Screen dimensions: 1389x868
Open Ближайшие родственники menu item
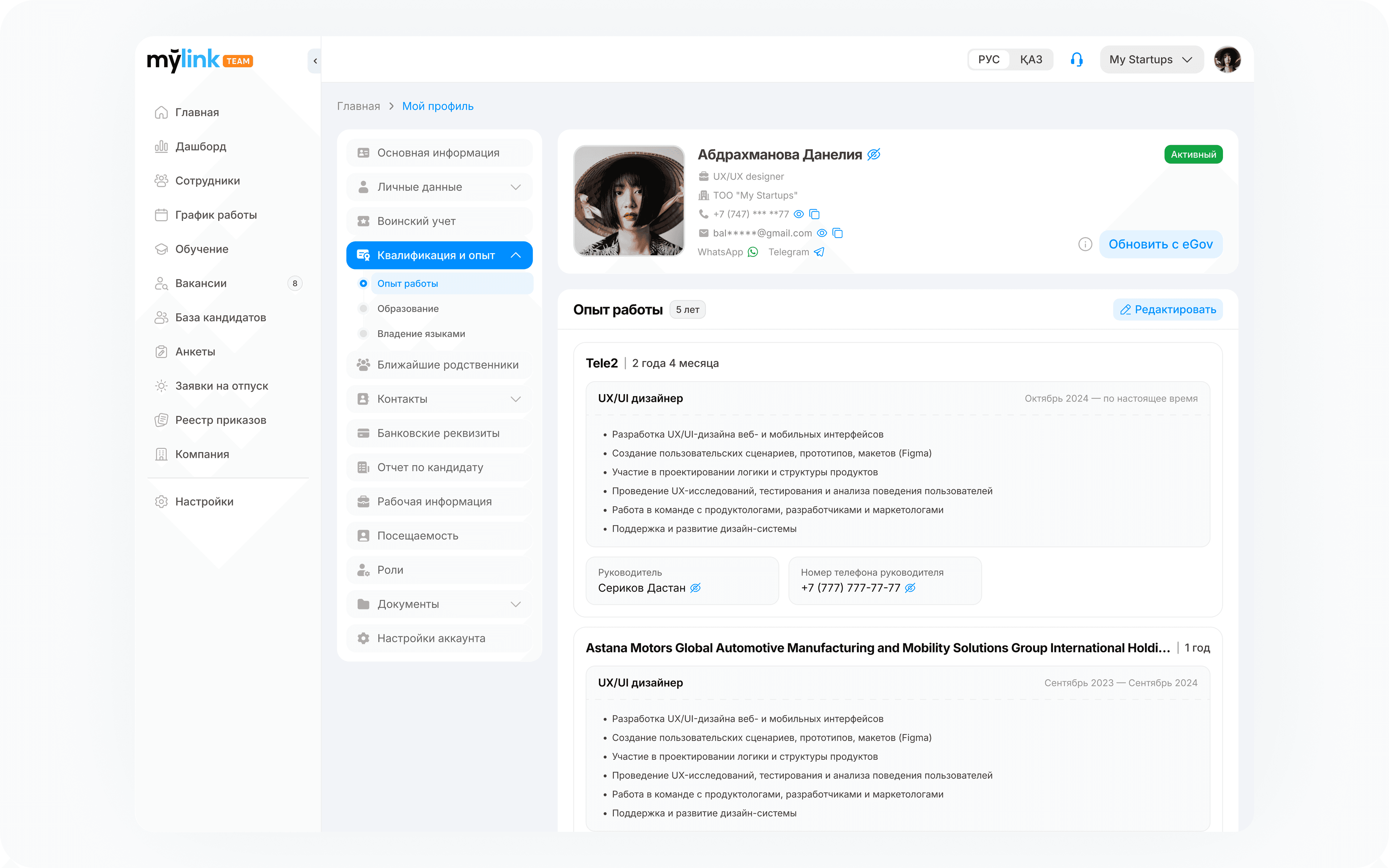coord(439,365)
